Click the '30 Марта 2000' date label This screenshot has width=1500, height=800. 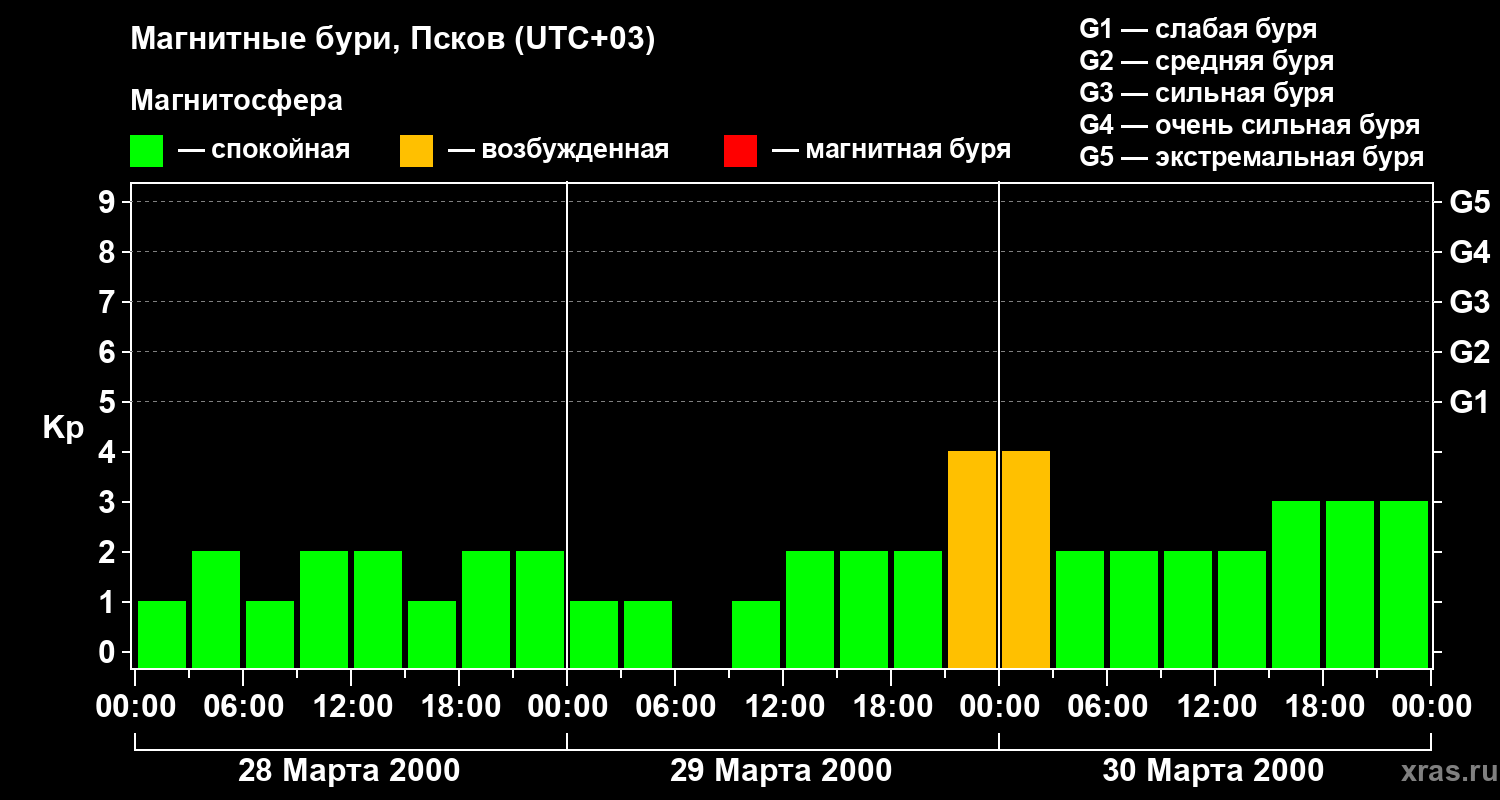point(1213,771)
